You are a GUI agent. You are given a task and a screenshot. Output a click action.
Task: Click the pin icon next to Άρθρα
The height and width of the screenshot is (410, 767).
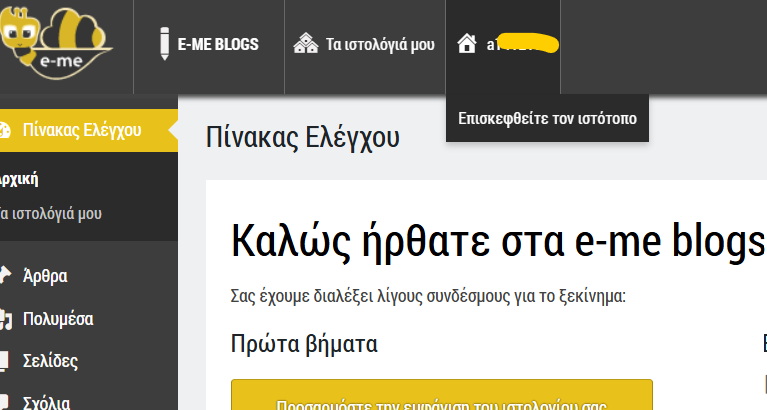point(5,275)
